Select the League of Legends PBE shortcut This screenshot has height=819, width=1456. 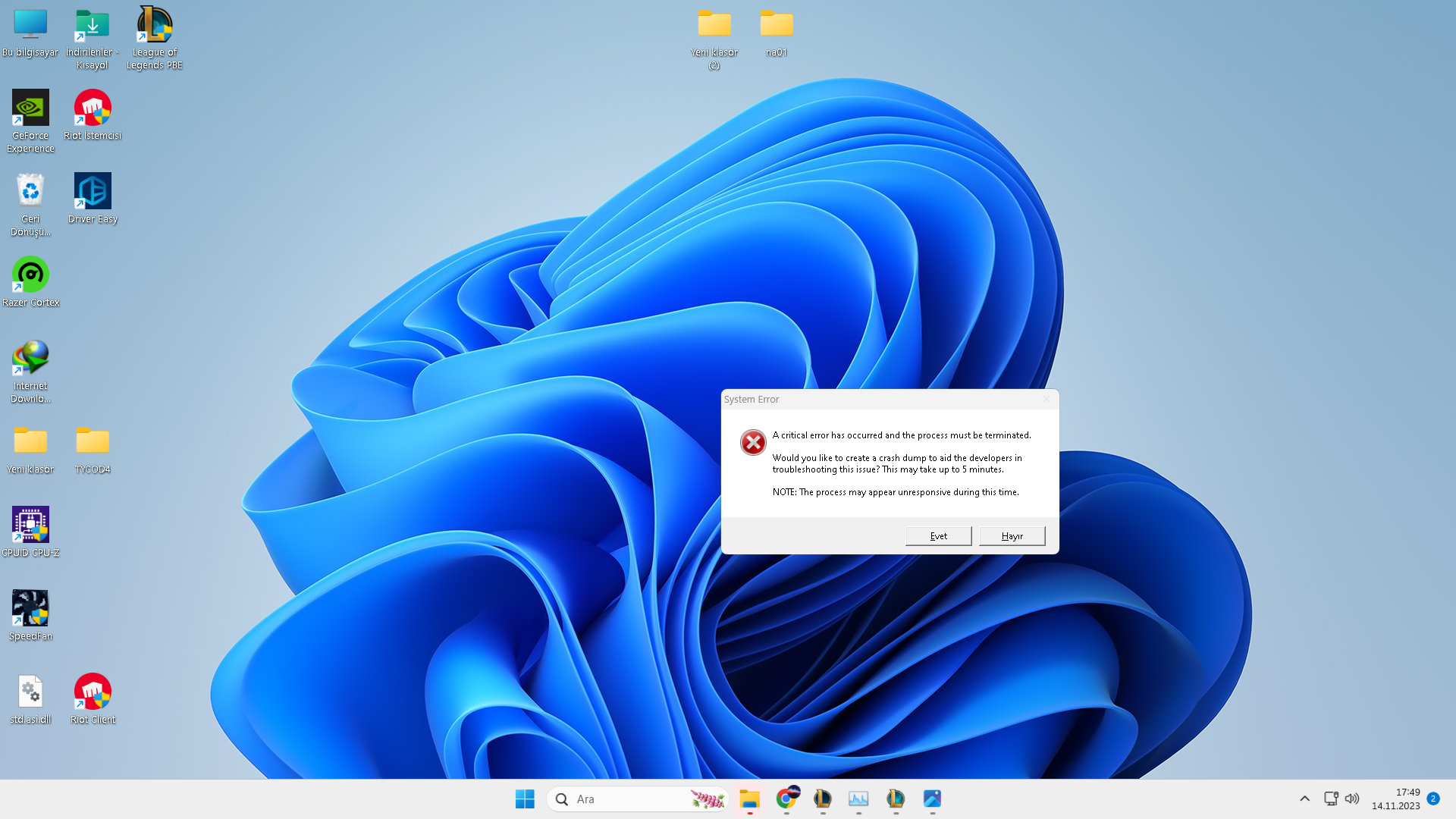[155, 39]
